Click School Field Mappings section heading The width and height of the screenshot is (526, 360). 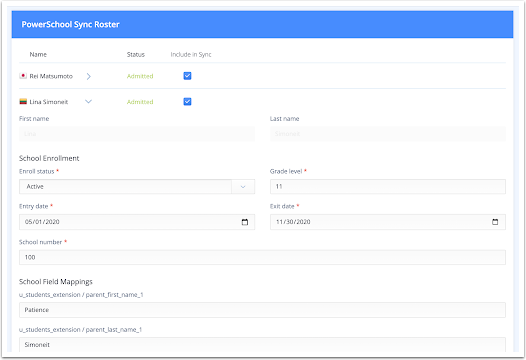coord(56,281)
